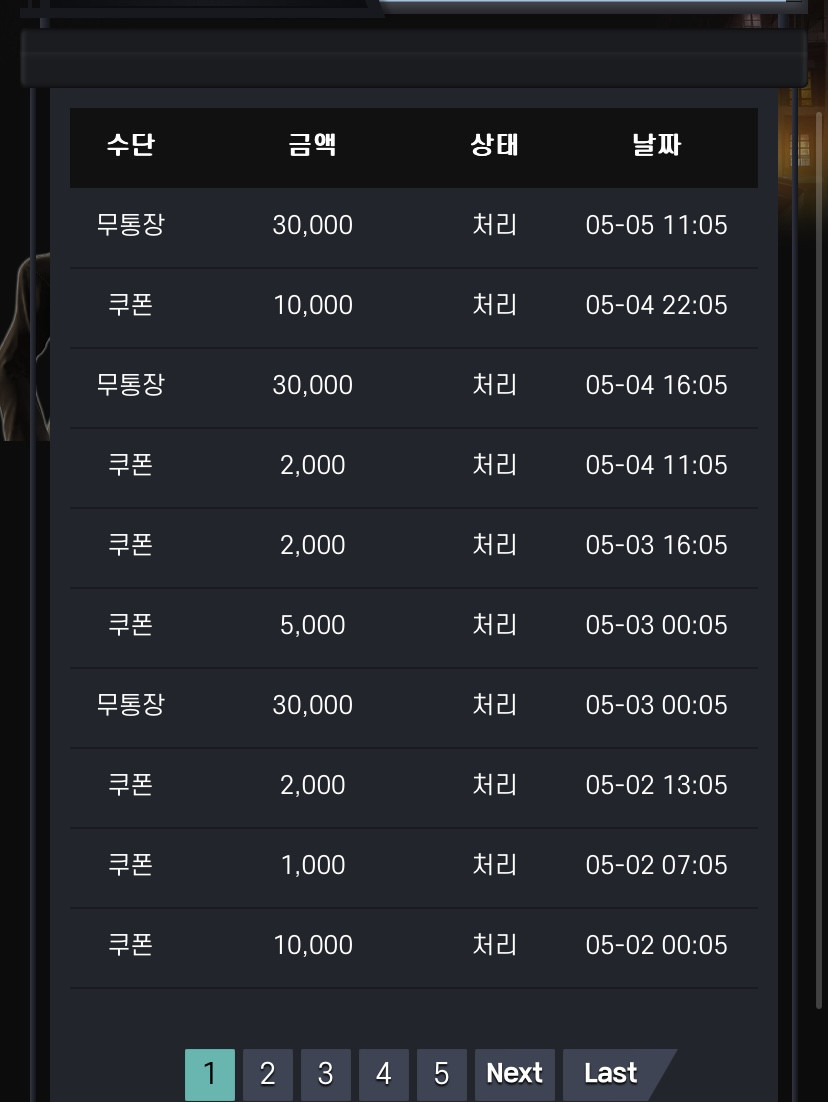Click the 수단 column header
The width and height of the screenshot is (828, 1102).
pos(131,145)
